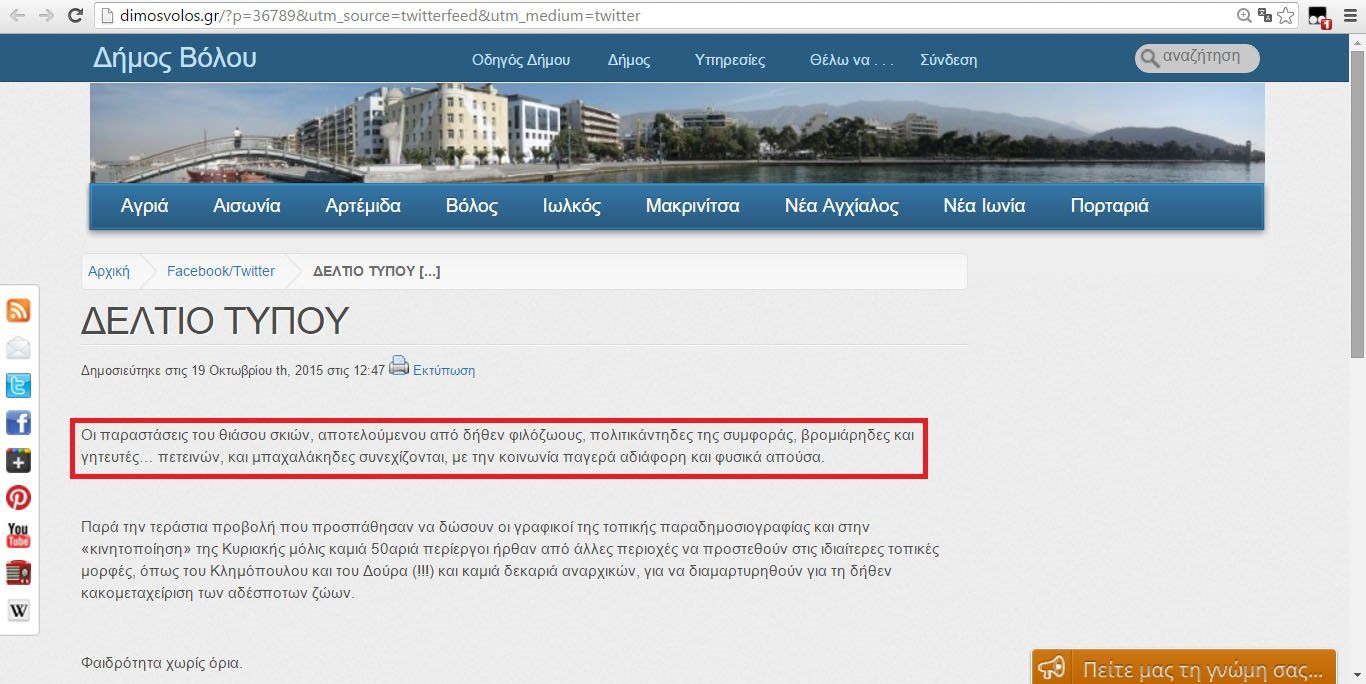Bookmark this page with the star icon
This screenshot has width=1366, height=684.
[1286, 15]
